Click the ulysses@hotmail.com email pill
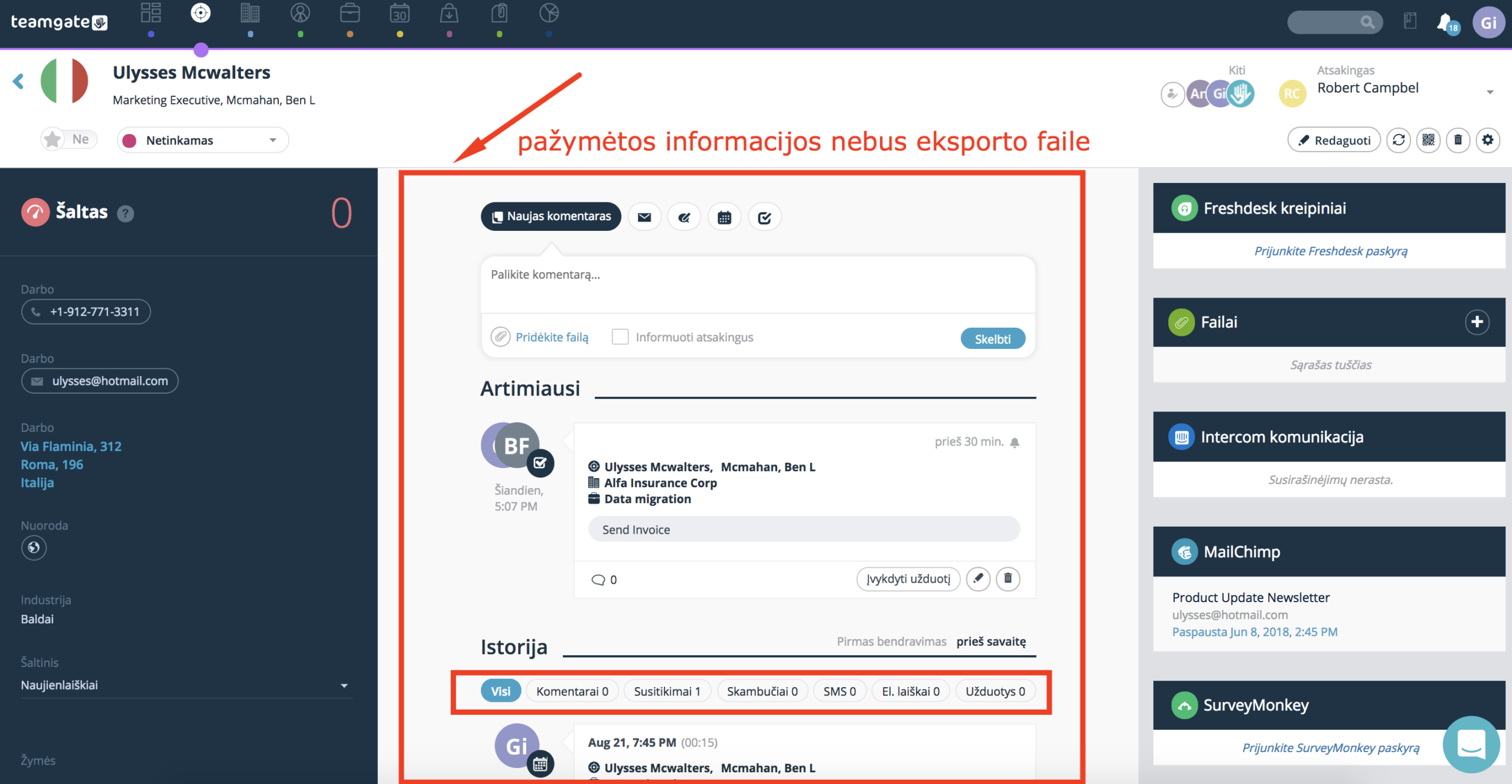1512x784 pixels. point(100,381)
